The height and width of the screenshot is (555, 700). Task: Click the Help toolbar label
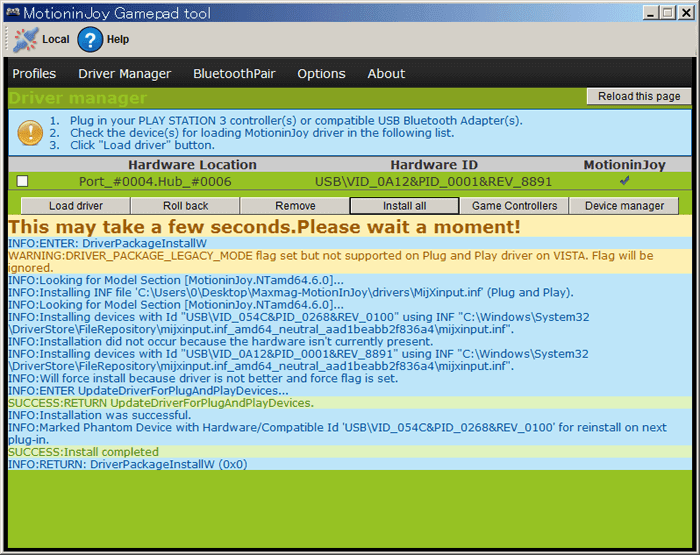coord(118,39)
